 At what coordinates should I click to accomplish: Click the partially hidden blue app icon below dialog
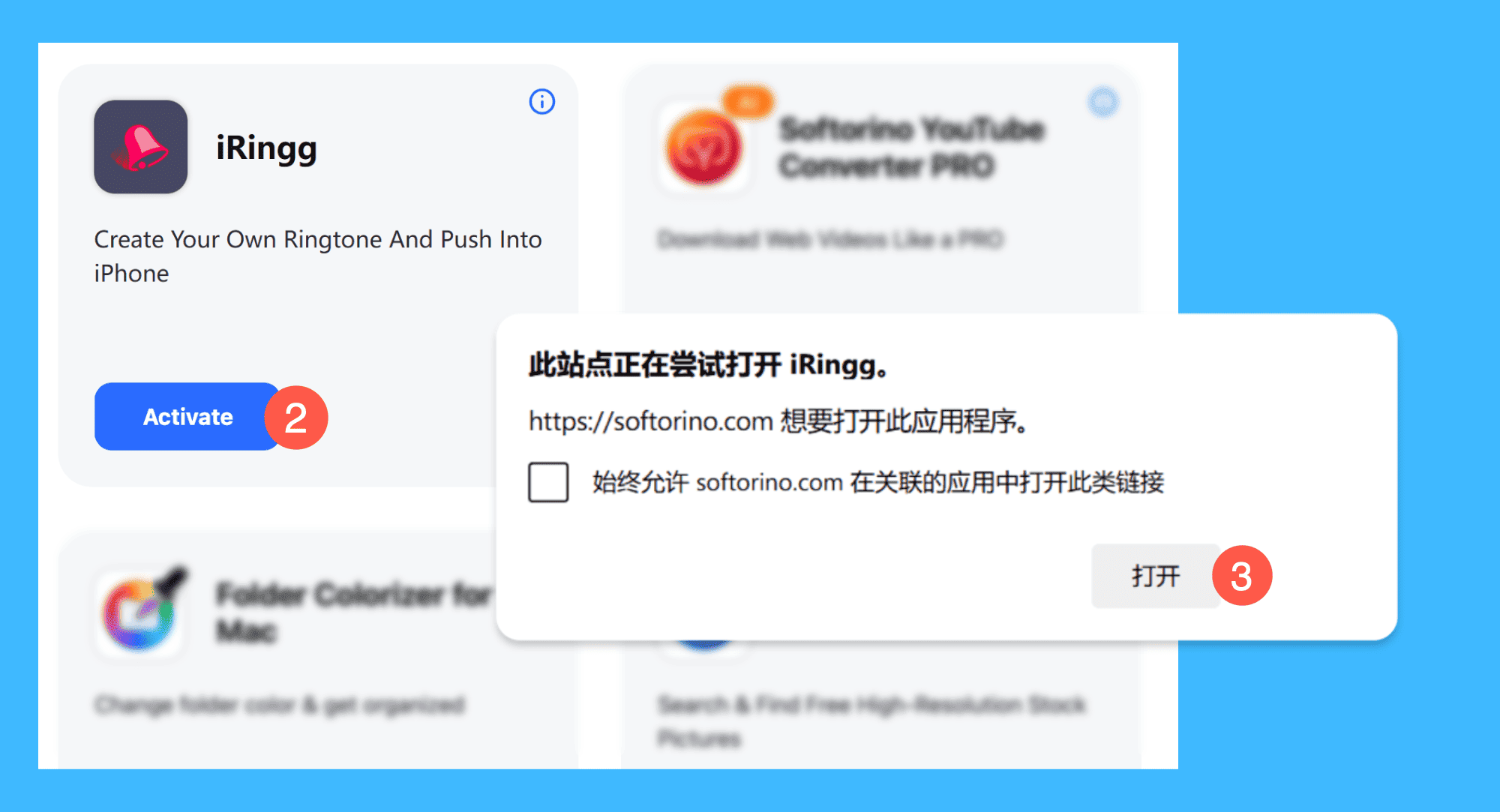pyautogui.click(x=703, y=646)
